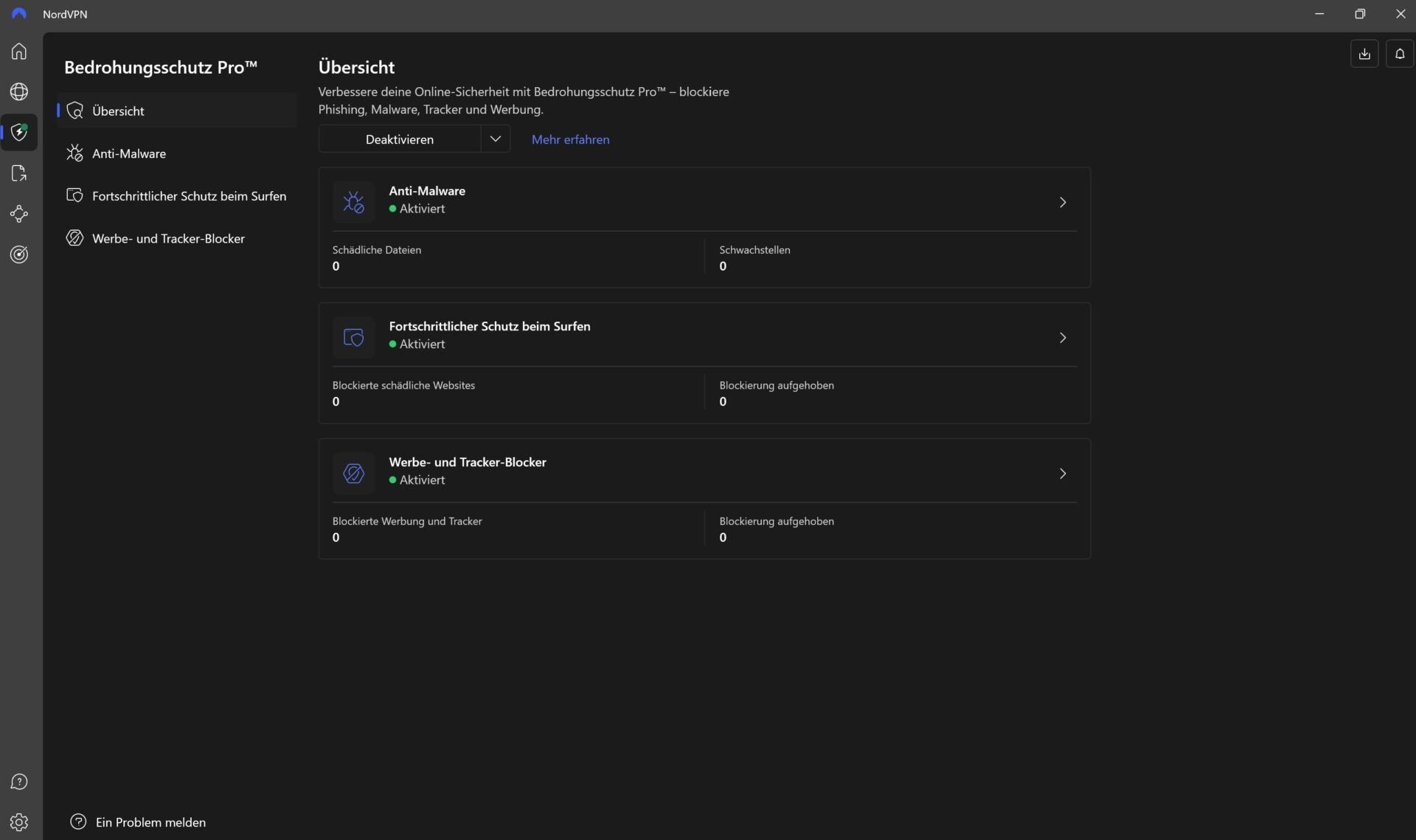The image size is (1416, 840).
Task: Click Aktiviert status under Werbe- und Tracker-Blocker
Action: [417, 480]
